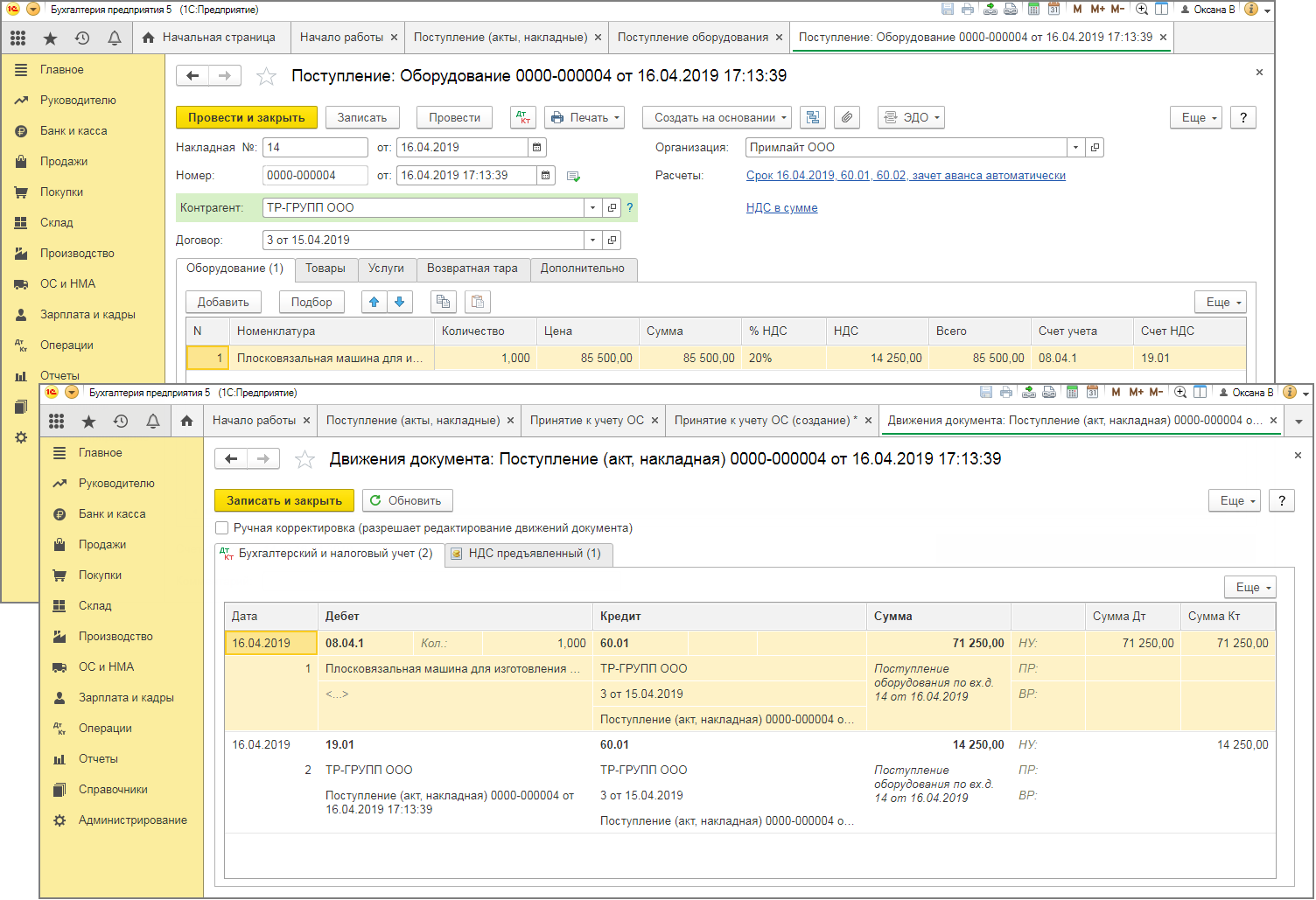The image size is (1316, 900).
Task: Open calendar for Накладная date
Action: click(x=537, y=148)
